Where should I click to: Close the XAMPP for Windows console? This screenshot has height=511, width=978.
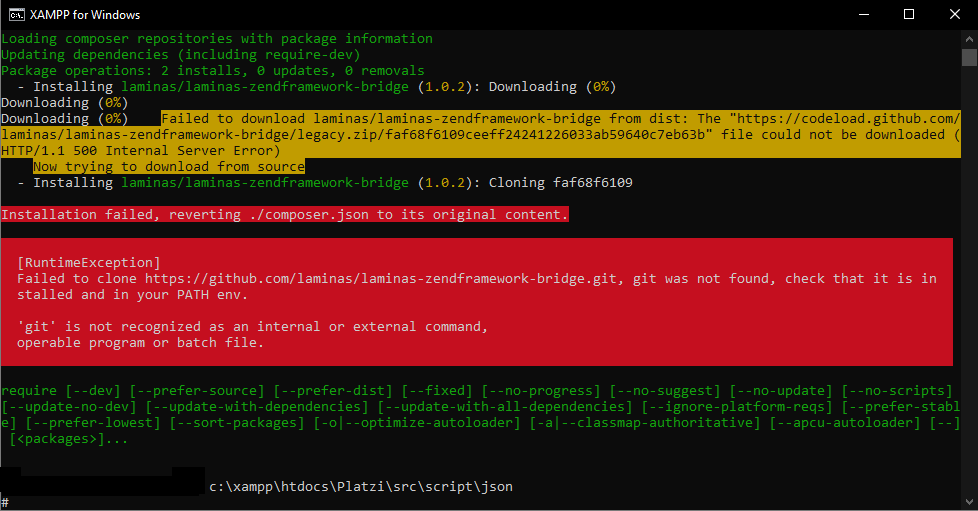click(955, 14)
